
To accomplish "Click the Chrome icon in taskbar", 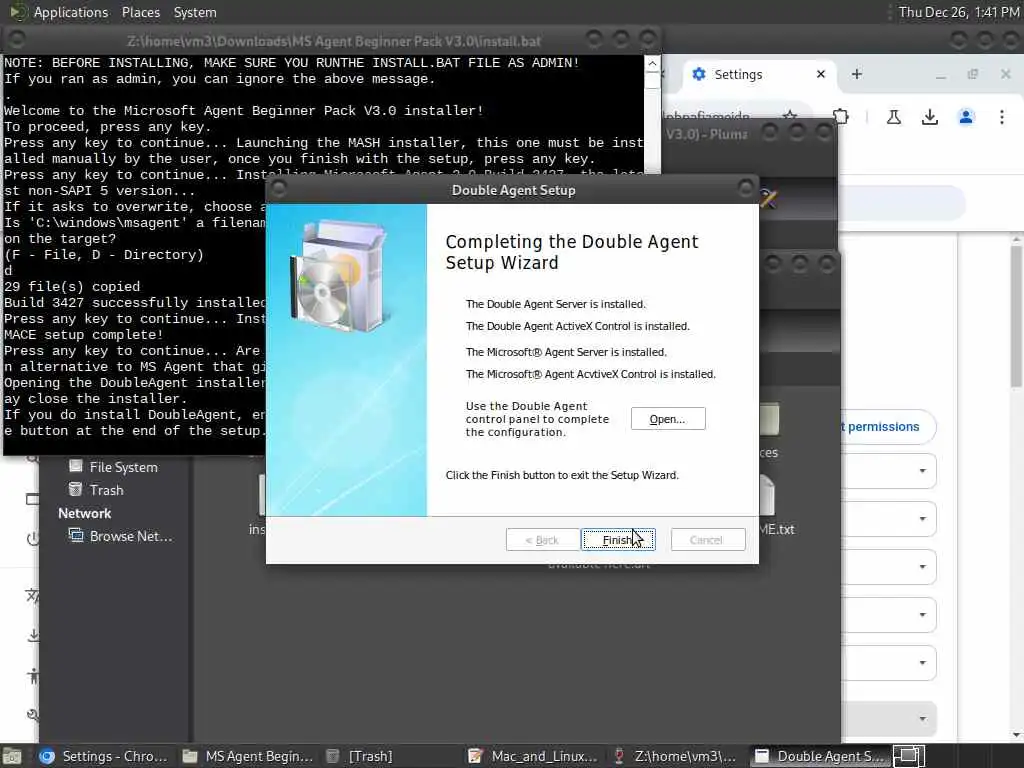I will click(x=47, y=756).
